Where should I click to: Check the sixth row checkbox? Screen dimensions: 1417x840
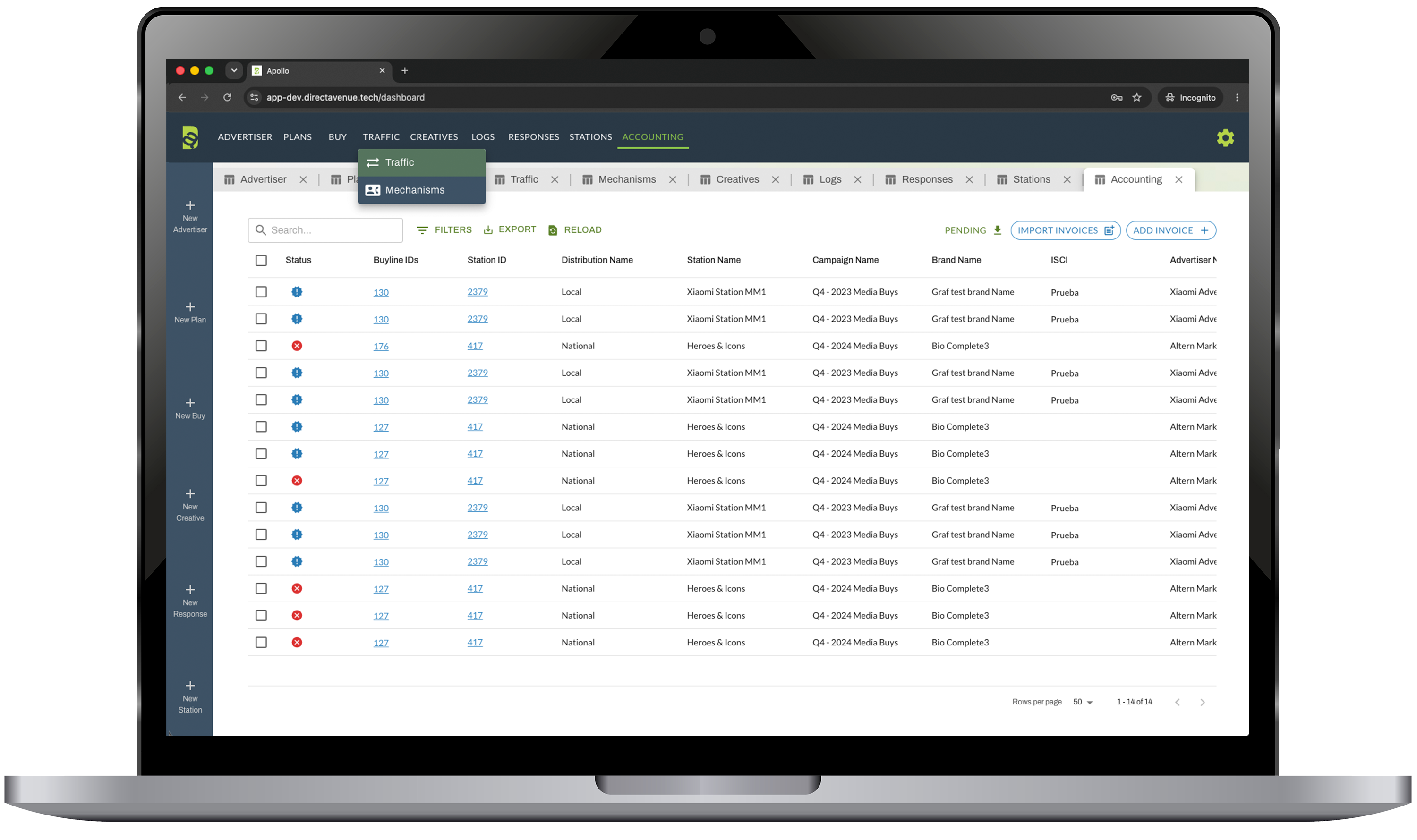point(261,427)
